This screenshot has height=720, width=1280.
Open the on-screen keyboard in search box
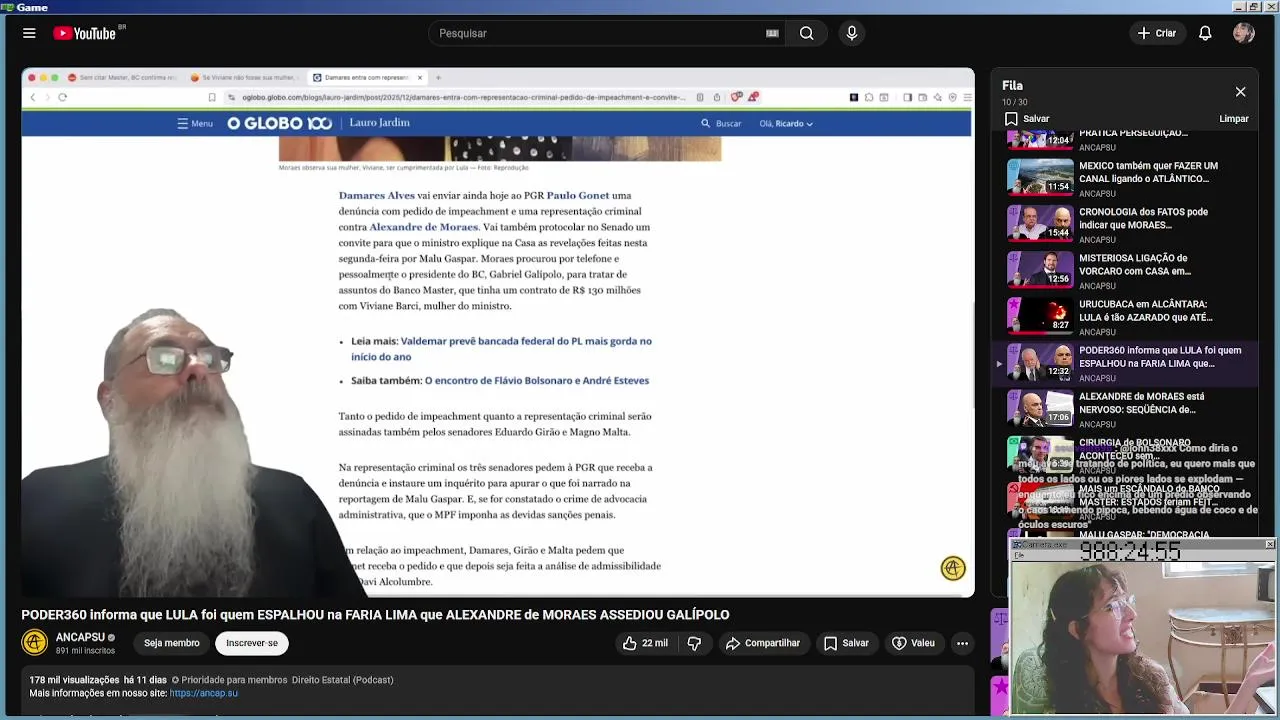pos(772,33)
